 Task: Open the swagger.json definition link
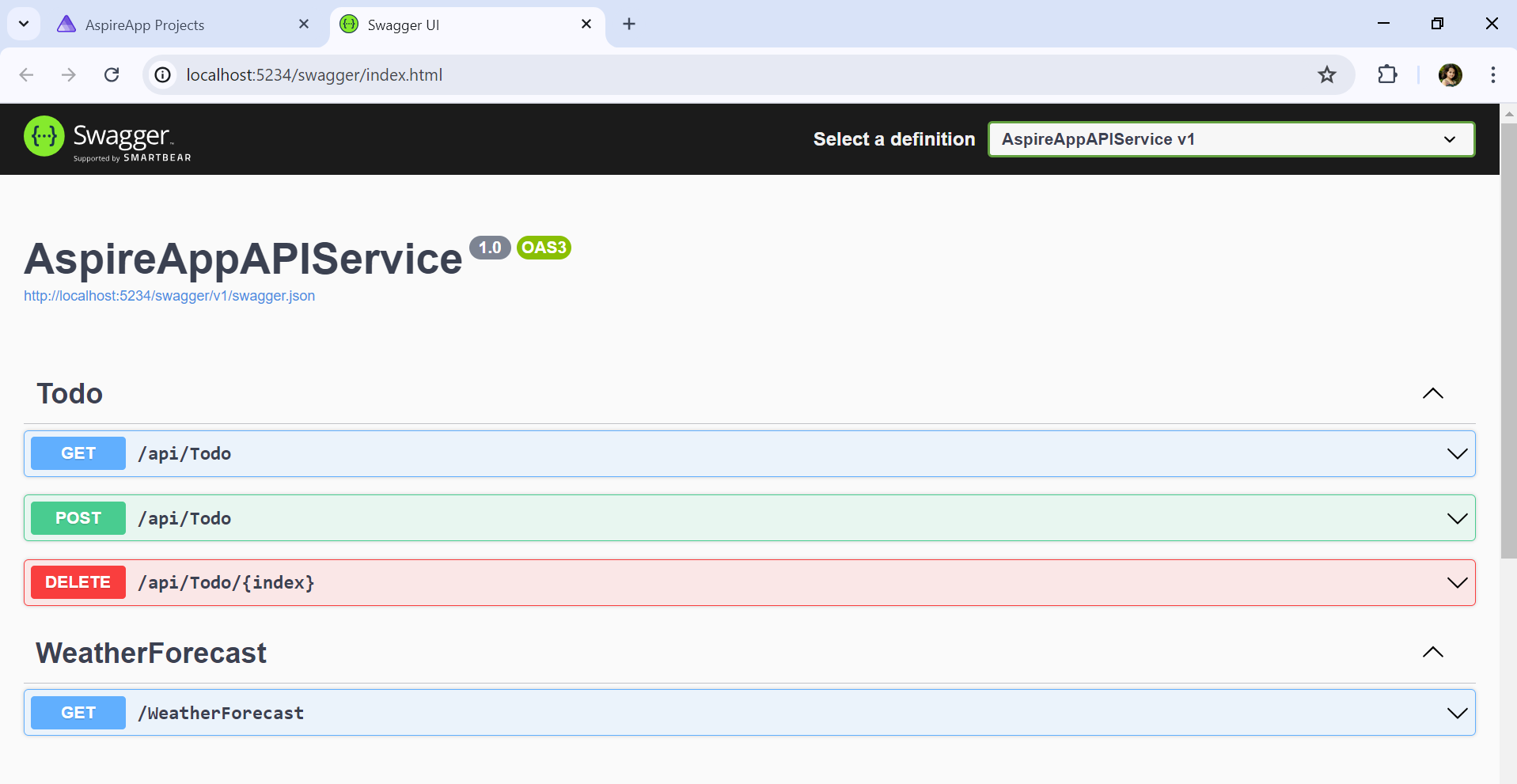[169, 296]
